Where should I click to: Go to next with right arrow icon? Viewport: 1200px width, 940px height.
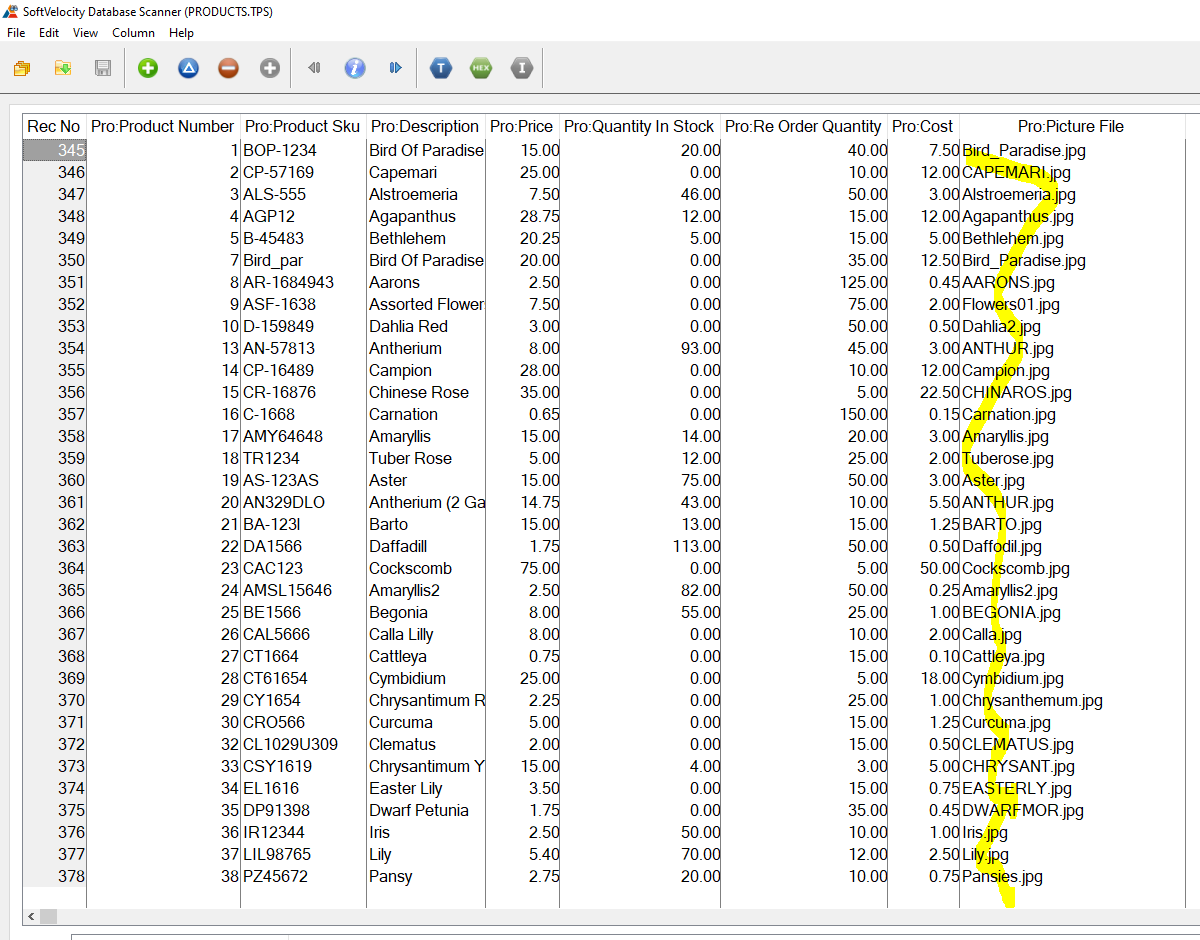click(x=395, y=68)
